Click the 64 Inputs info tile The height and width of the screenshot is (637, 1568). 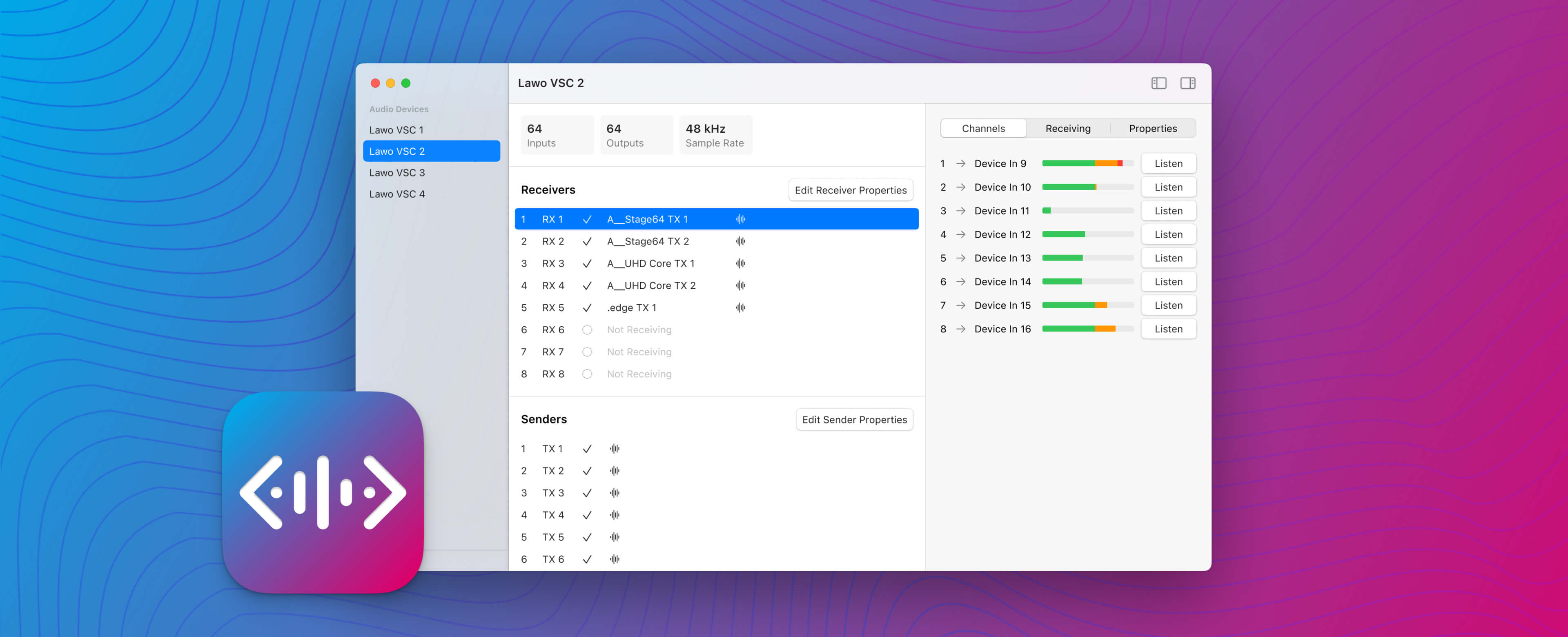[x=557, y=135]
